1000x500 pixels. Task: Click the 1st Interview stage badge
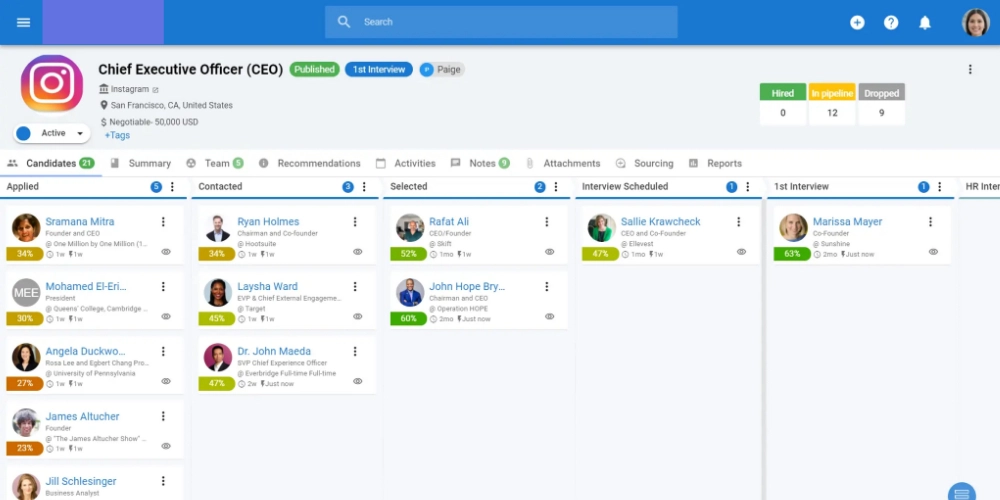click(x=379, y=70)
